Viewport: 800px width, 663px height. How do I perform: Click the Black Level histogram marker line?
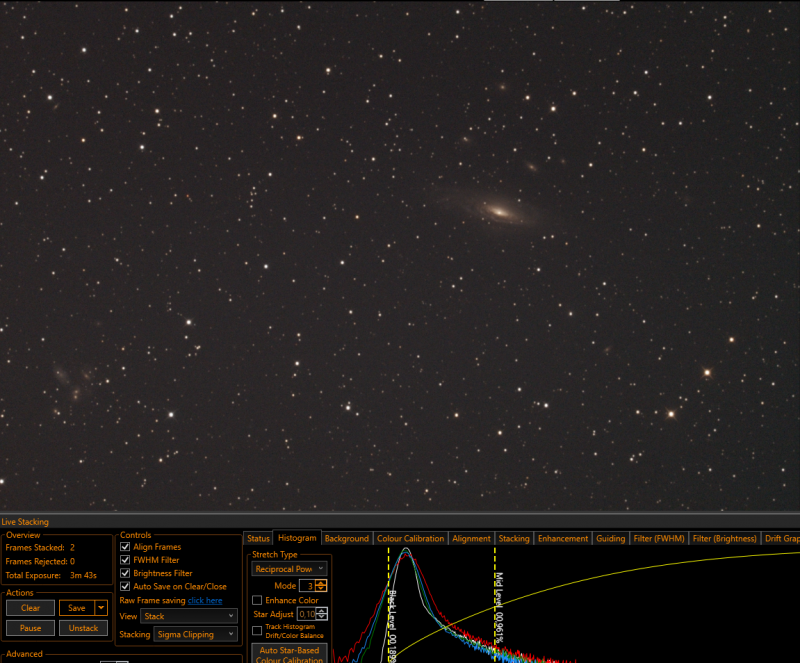(388, 605)
